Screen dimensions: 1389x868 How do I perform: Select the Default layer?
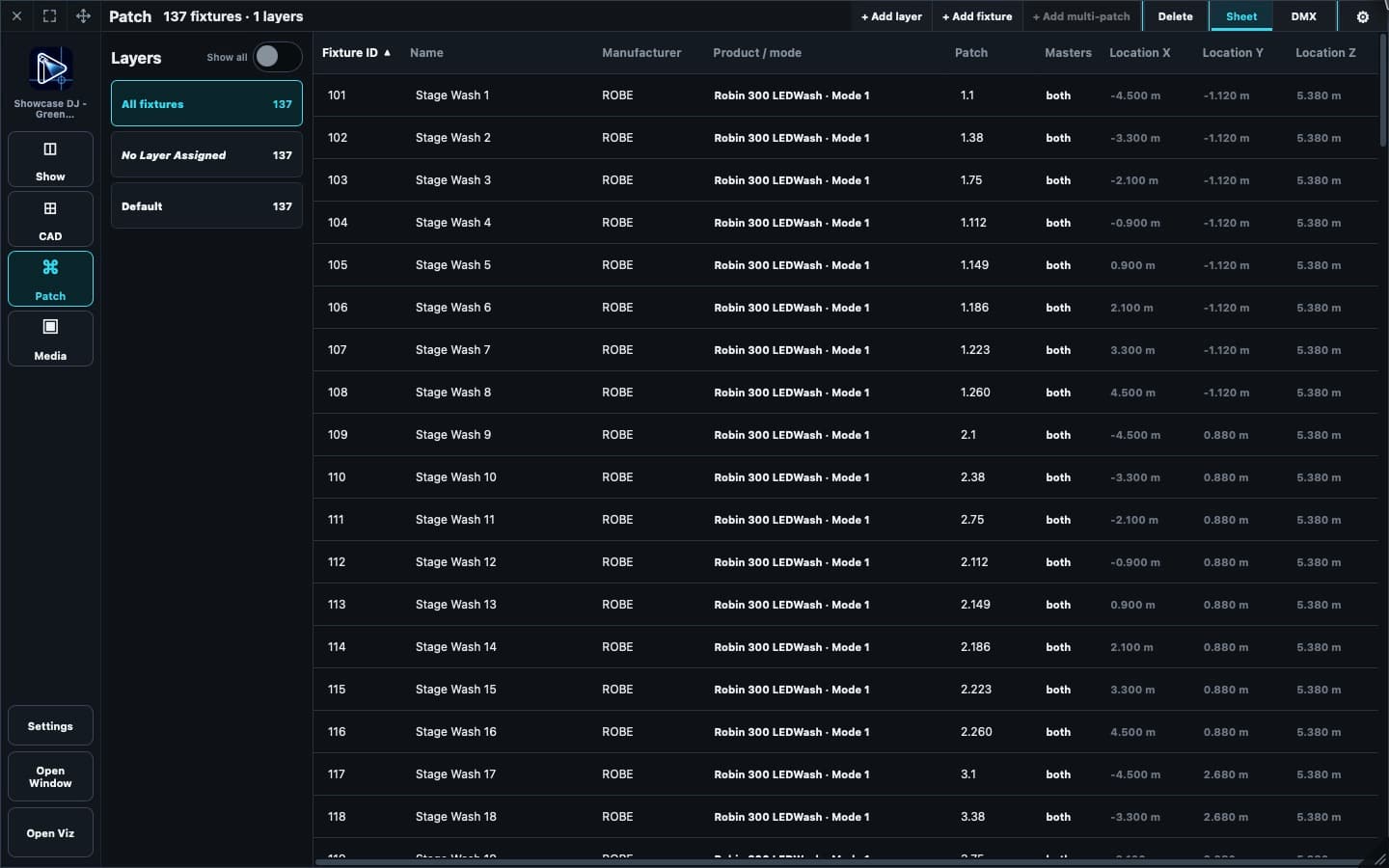point(206,206)
